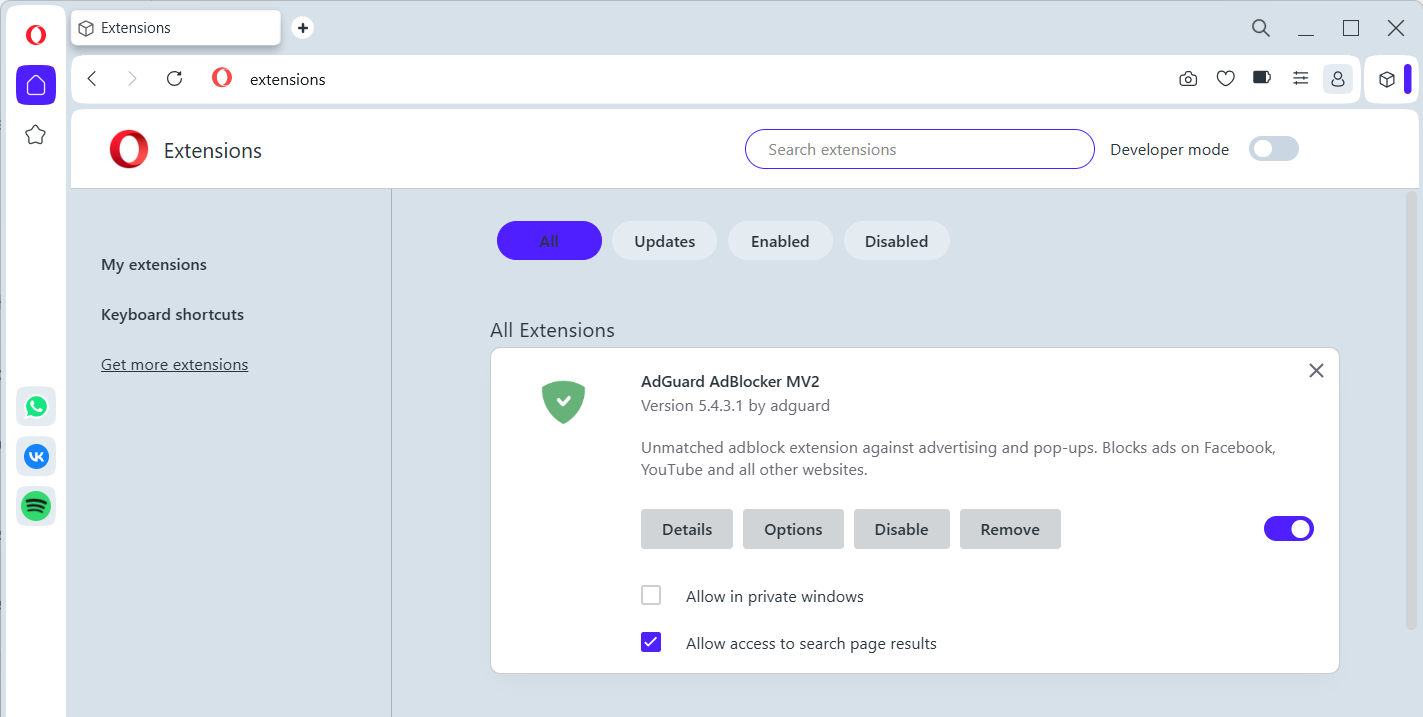Click the Opera logo beside Extensions heading

tap(129, 150)
